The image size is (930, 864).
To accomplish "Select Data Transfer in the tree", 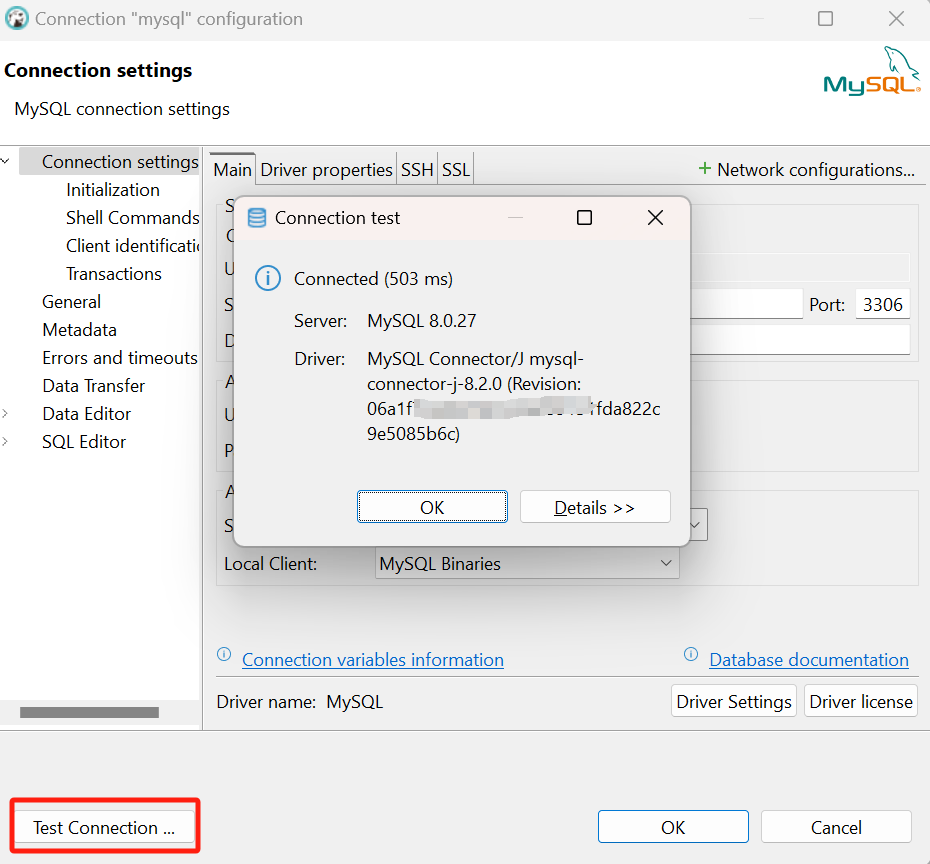I will [x=94, y=385].
